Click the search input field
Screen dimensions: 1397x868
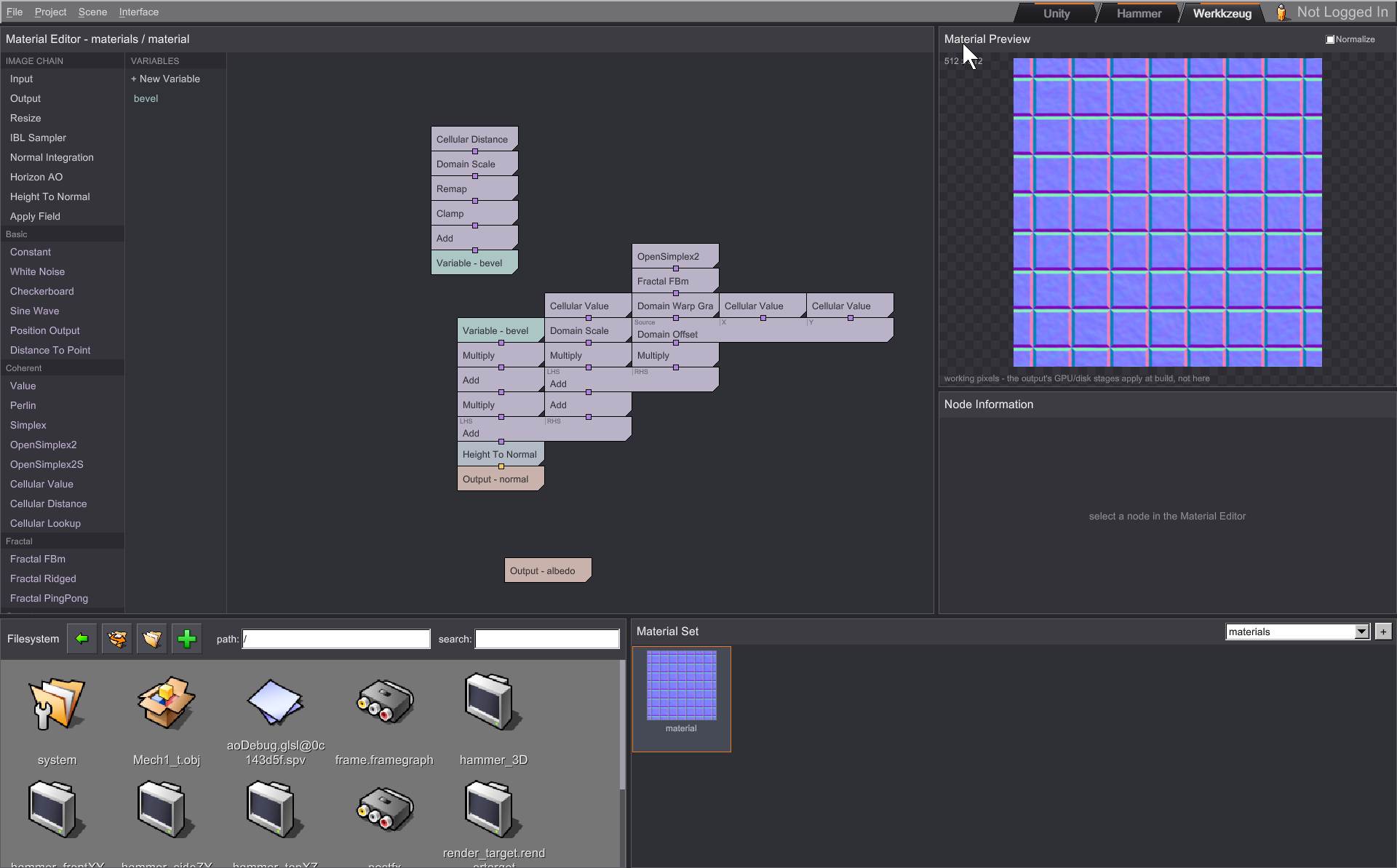point(547,639)
